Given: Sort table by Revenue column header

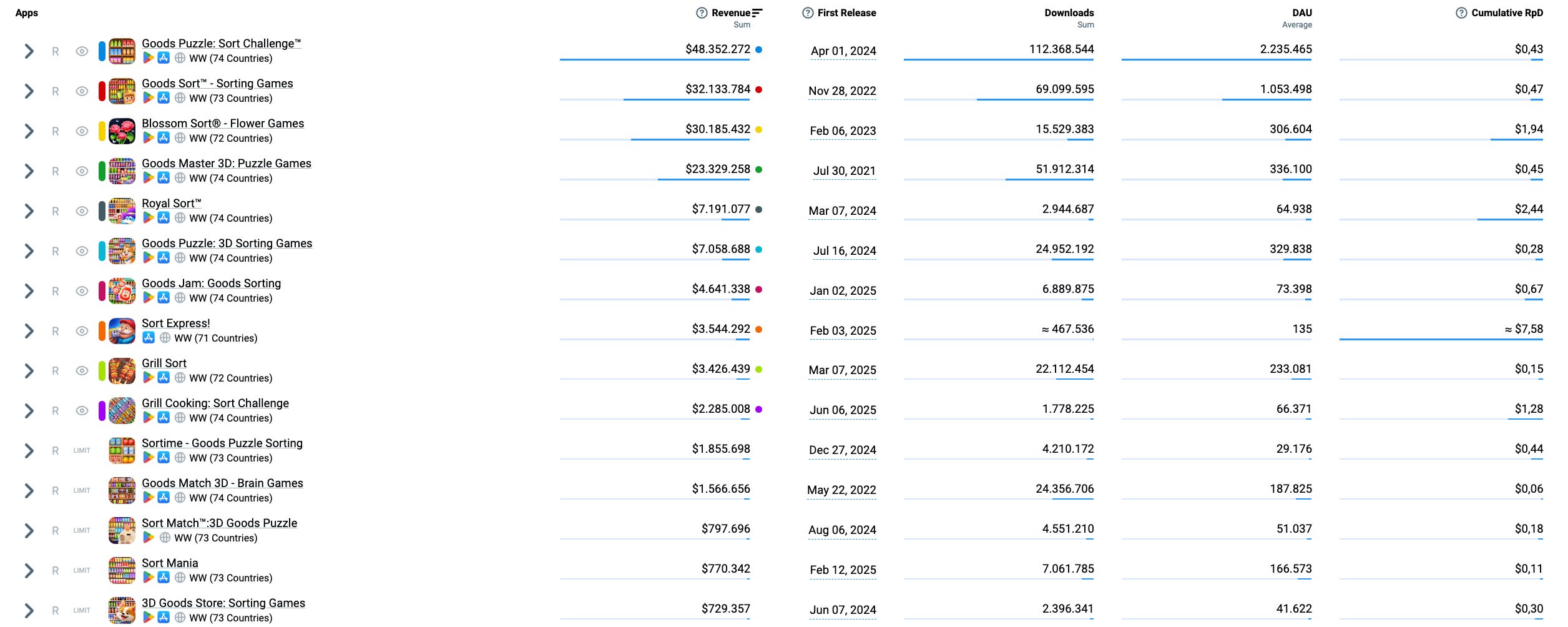Looking at the screenshot, I should pos(731,13).
